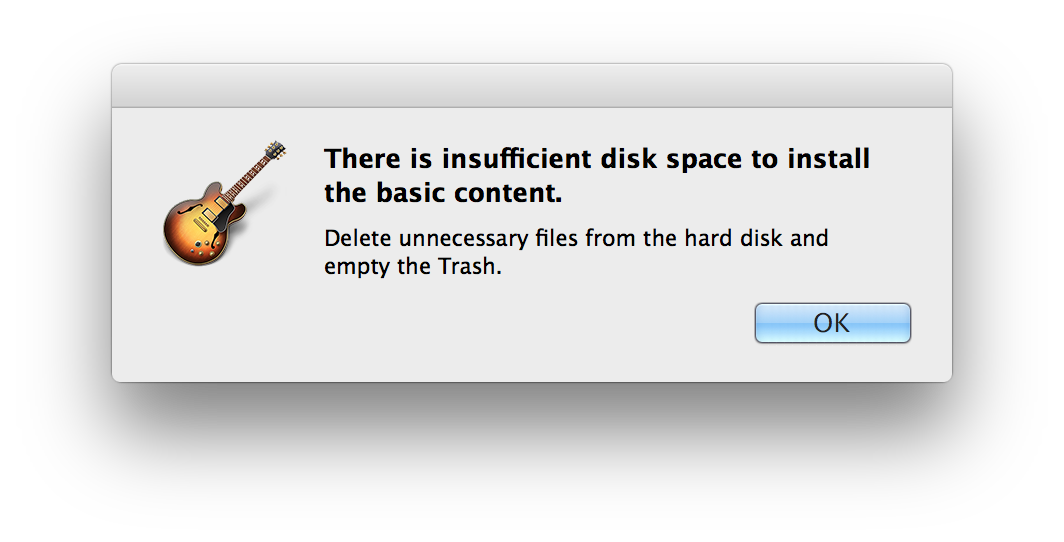Click the GarageBand guitar icon
This screenshot has width=1064, height=542.
pyautogui.click(x=224, y=203)
